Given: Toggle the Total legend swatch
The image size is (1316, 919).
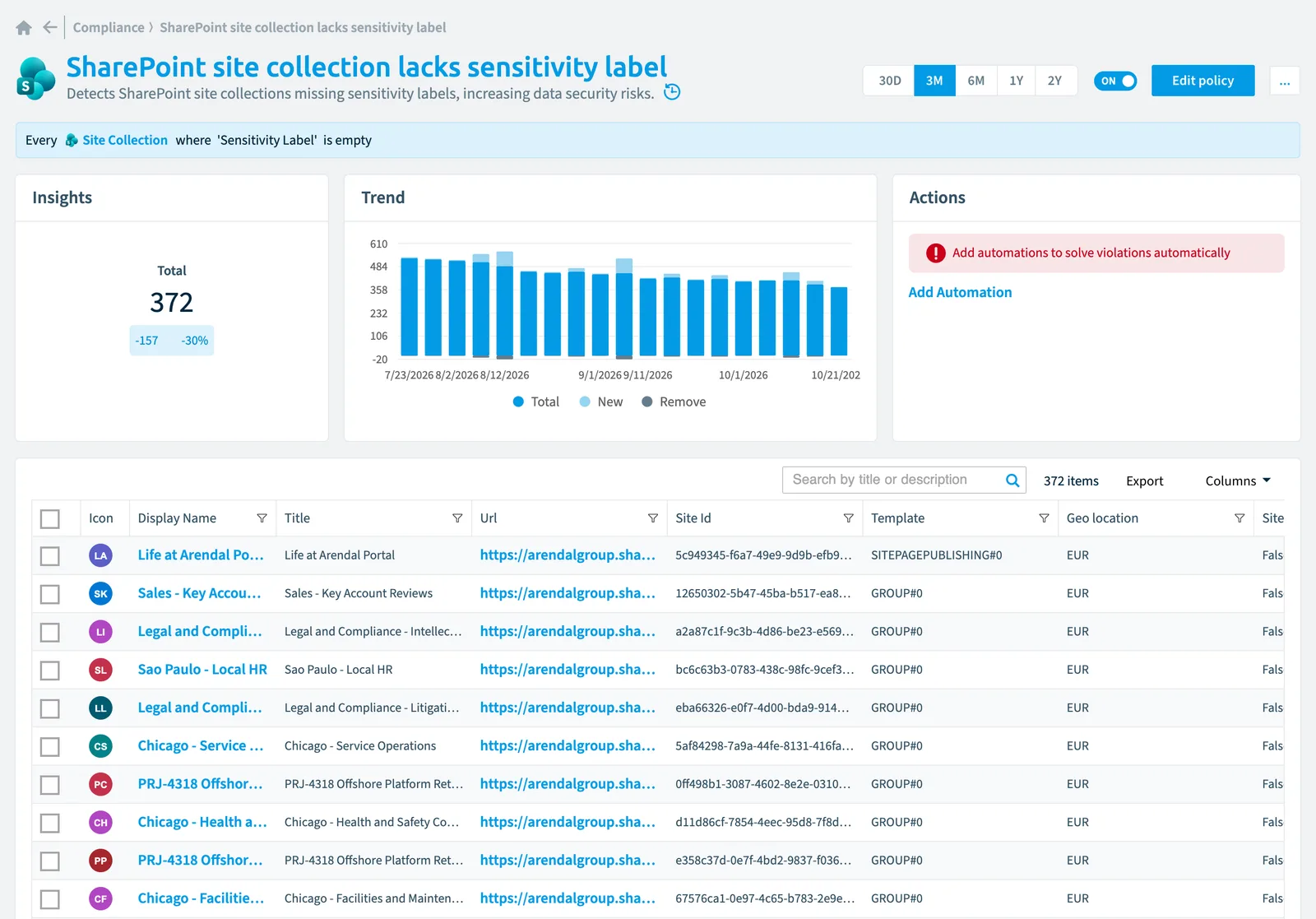Looking at the screenshot, I should pyautogui.click(x=518, y=401).
